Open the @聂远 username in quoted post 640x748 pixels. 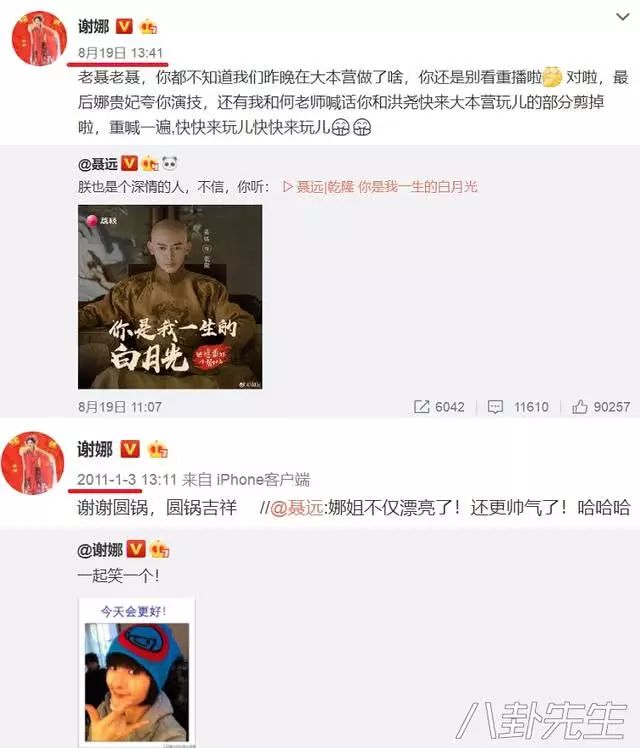coord(98,164)
